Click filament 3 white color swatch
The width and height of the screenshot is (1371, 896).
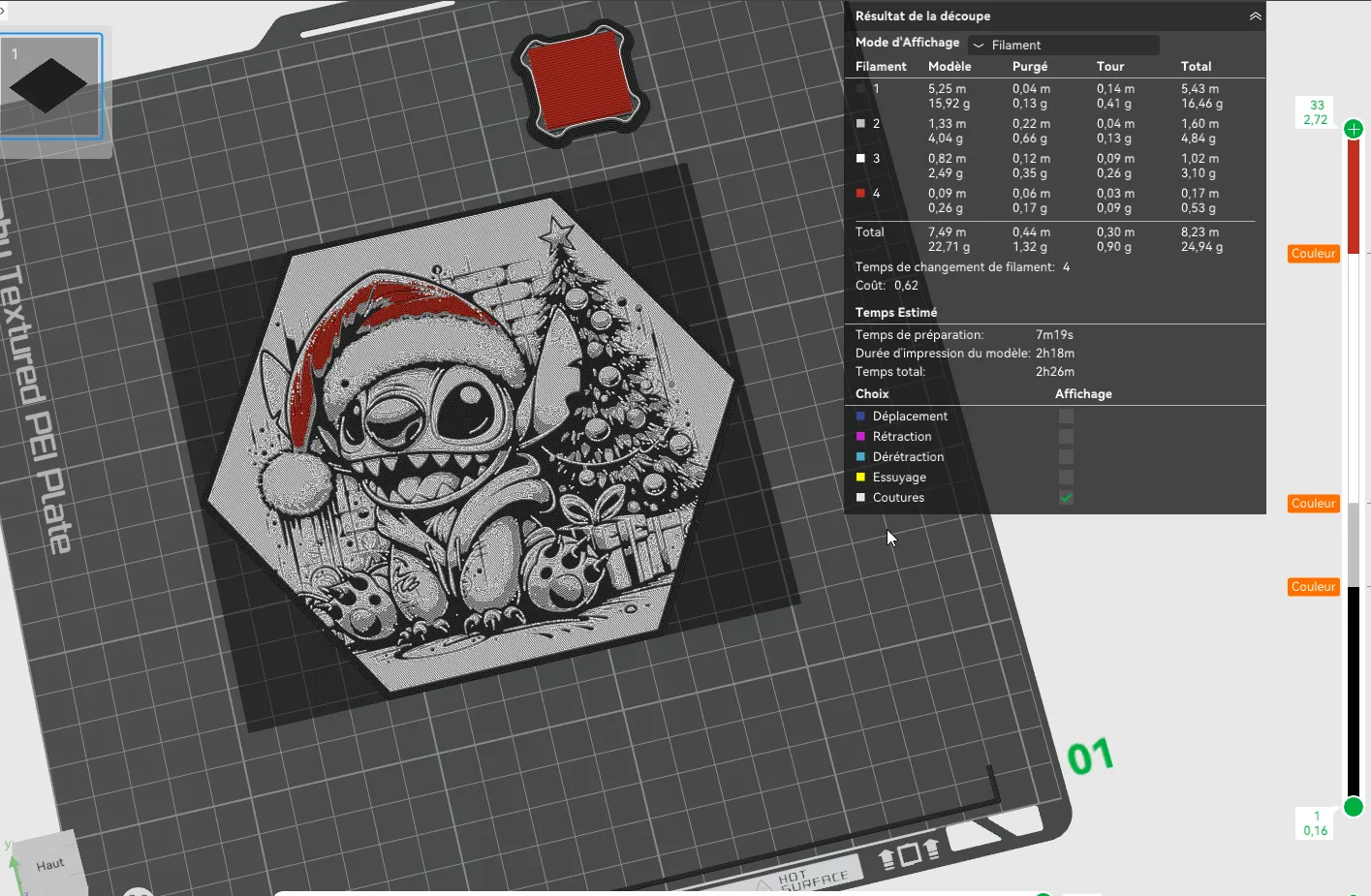(x=860, y=158)
